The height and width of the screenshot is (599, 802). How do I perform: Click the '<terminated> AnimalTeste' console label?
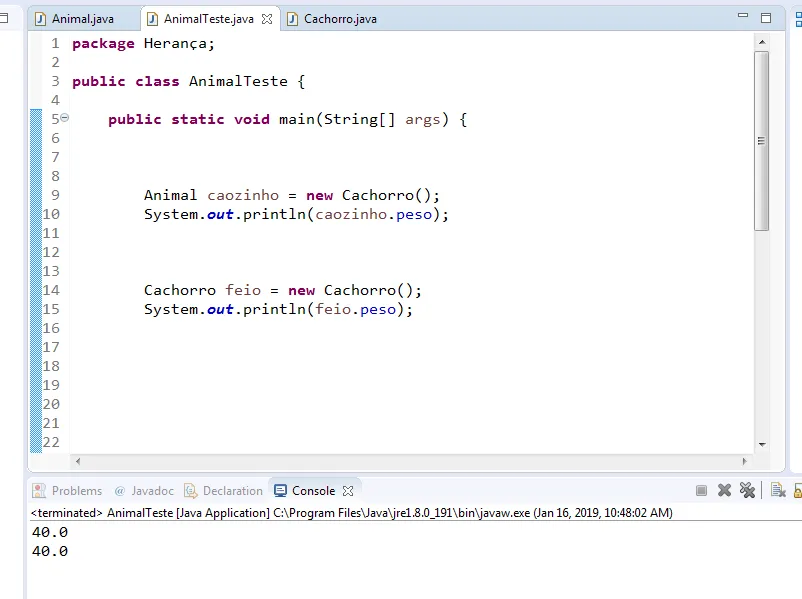pyautogui.click(x=102, y=513)
